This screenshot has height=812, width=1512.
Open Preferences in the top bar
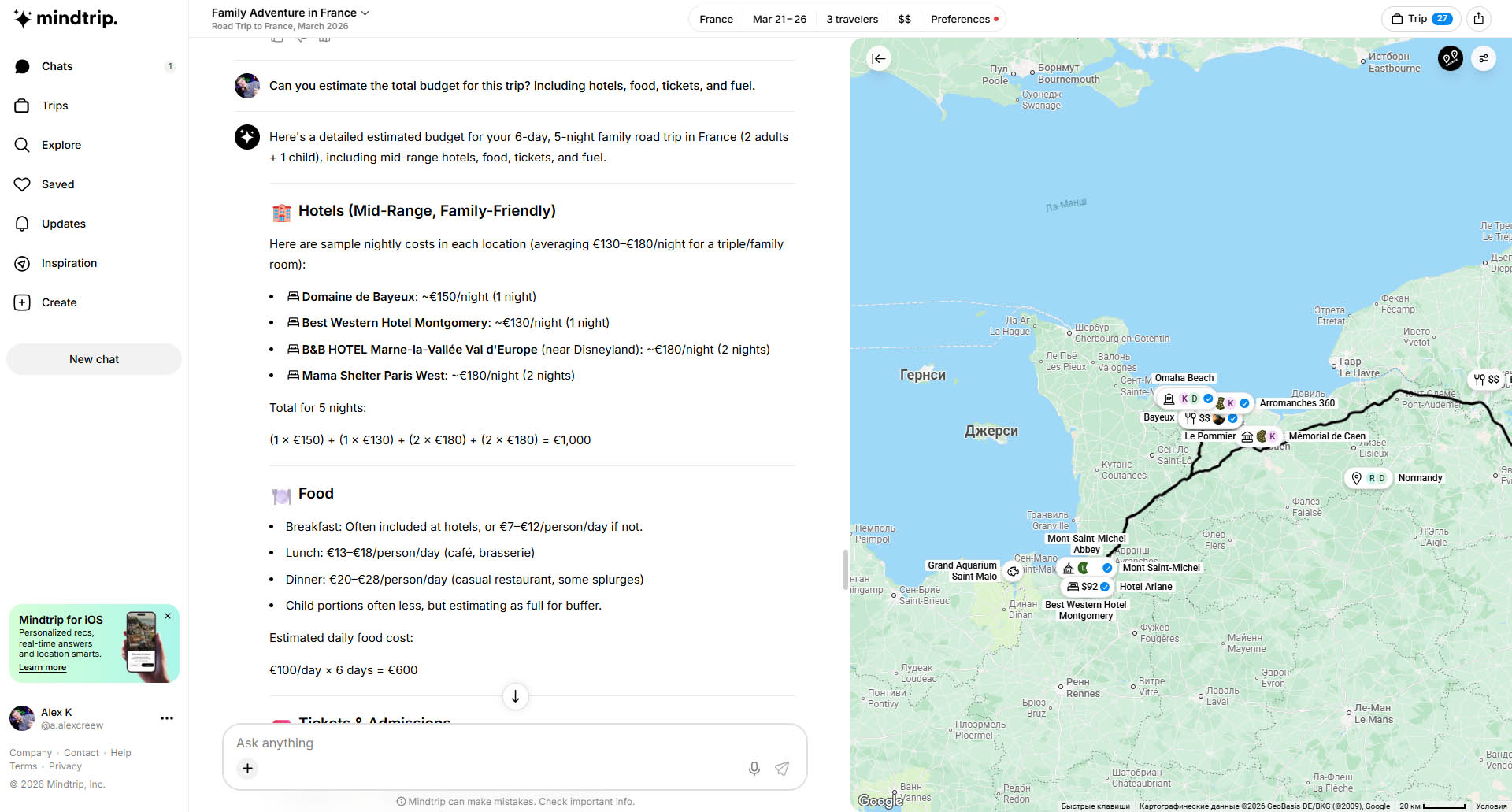(x=963, y=19)
